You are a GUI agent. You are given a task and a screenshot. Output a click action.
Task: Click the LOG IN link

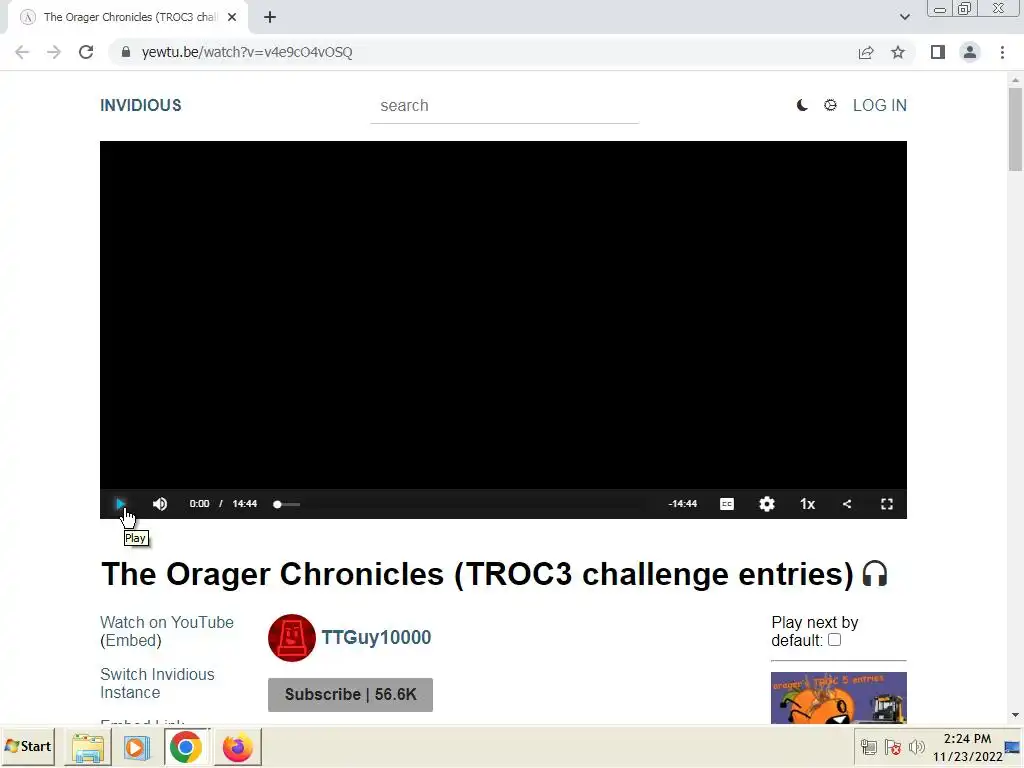tap(879, 105)
